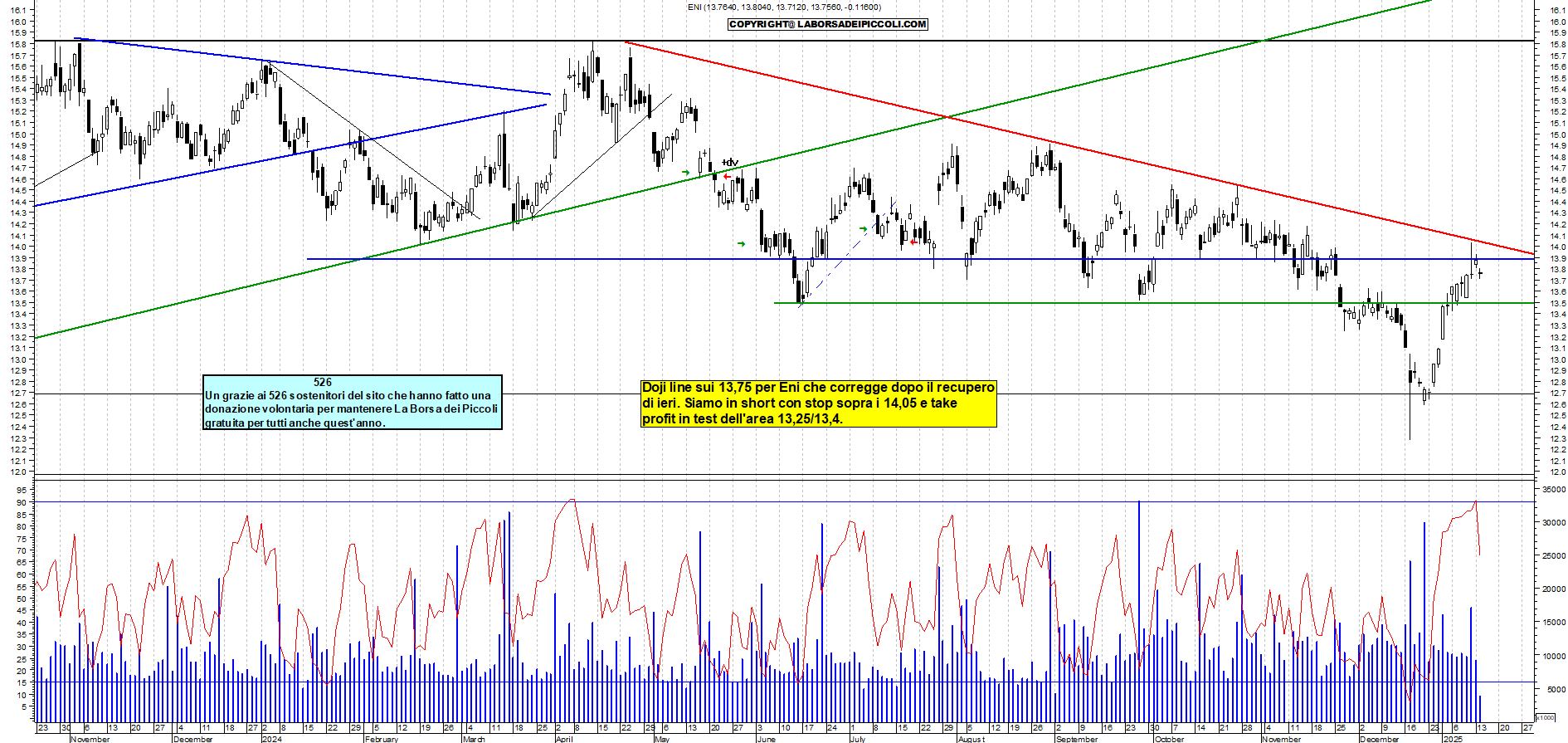Image resolution: width=1568 pixels, height=743 pixels.
Task: Click the 55 level on oscillator axis
Action: coord(22,587)
